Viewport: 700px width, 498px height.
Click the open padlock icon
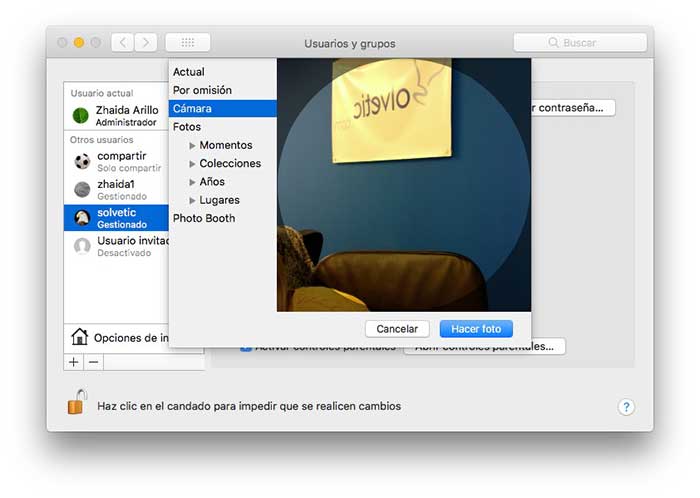click(x=77, y=402)
